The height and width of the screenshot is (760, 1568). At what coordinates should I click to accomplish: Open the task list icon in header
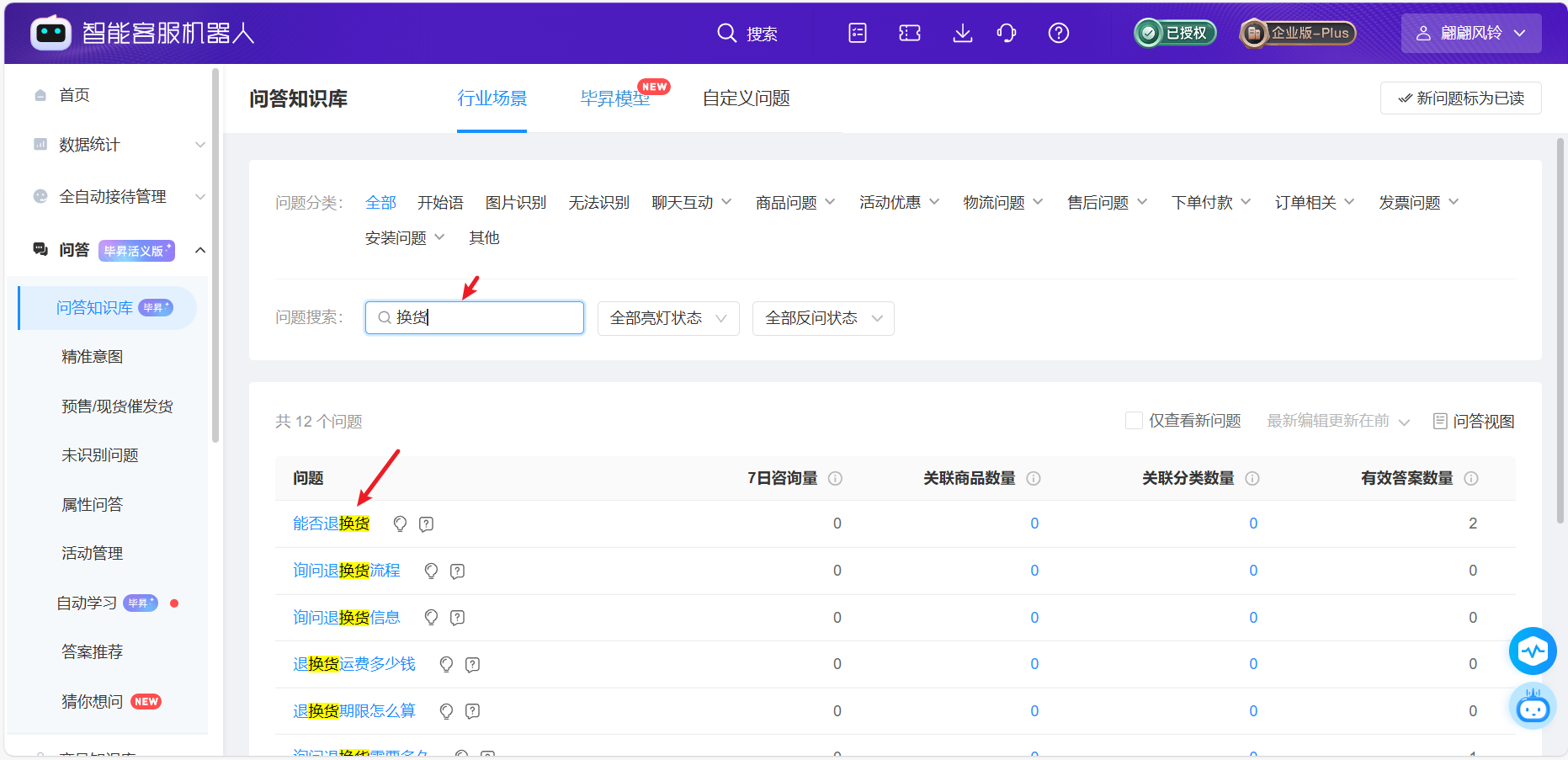858,33
